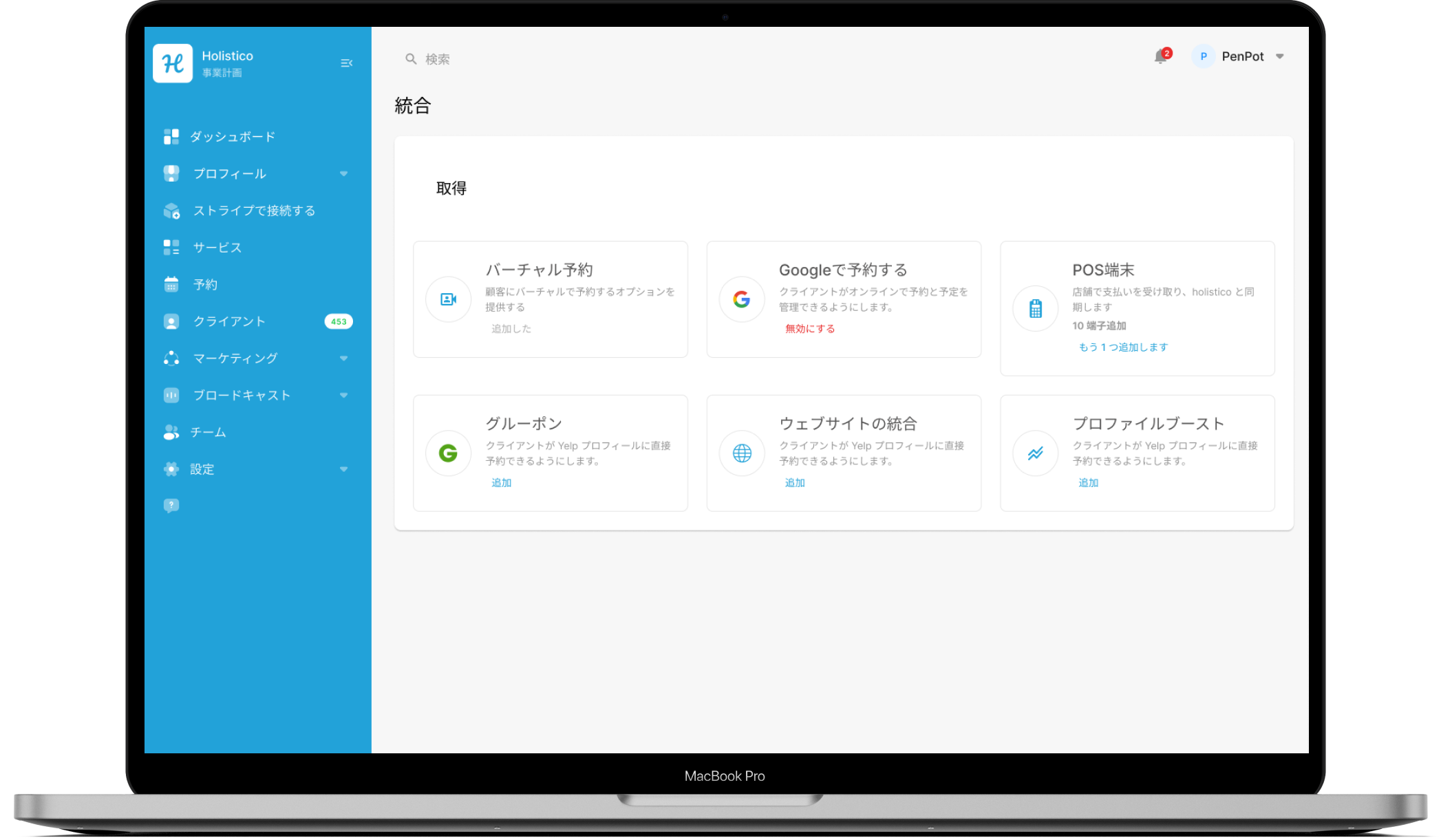The image size is (1441, 840).
Task: Click the プロファイルブースト chart icon
Action: (x=1036, y=453)
